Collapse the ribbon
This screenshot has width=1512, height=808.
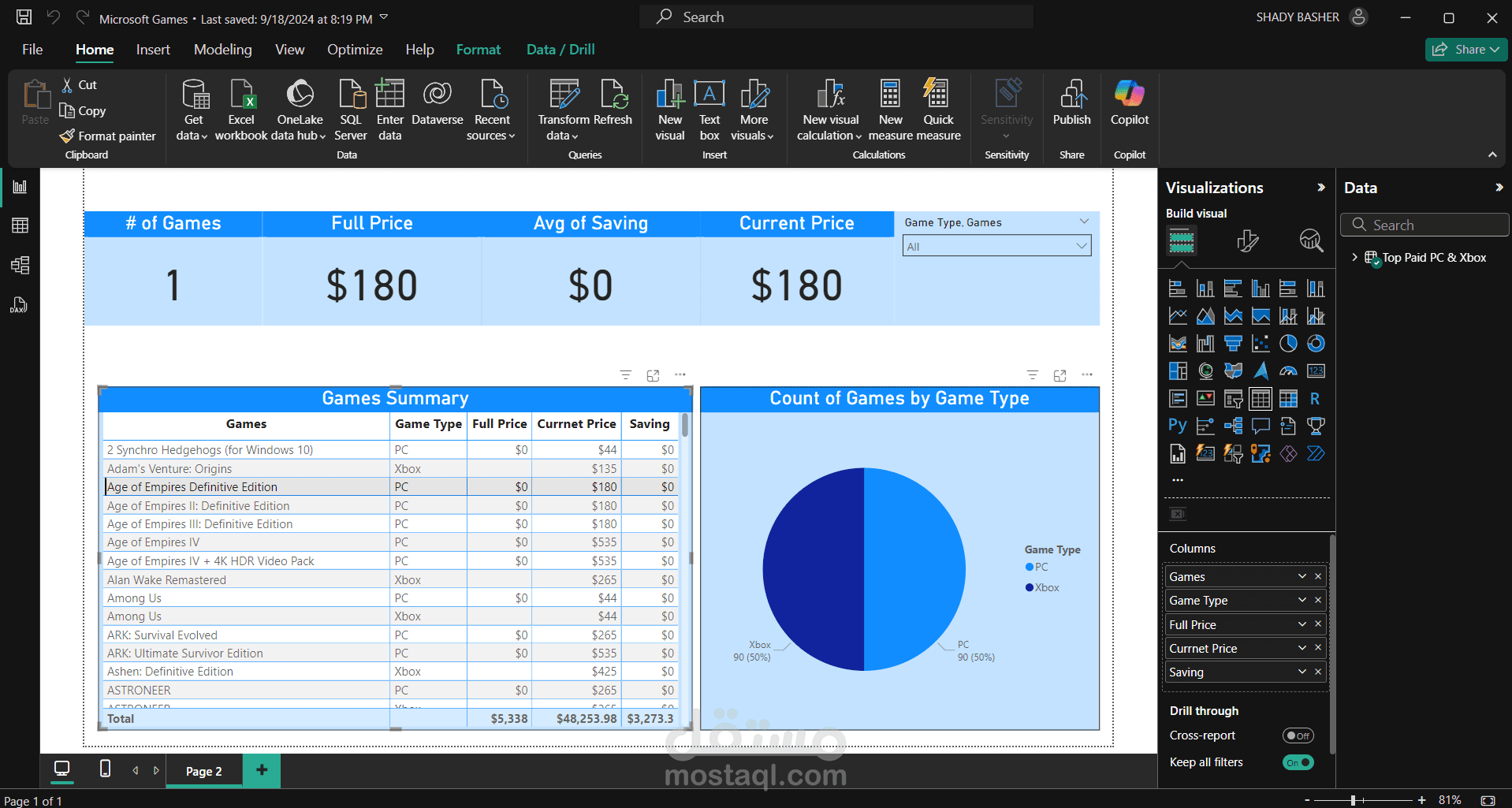coord(1492,155)
